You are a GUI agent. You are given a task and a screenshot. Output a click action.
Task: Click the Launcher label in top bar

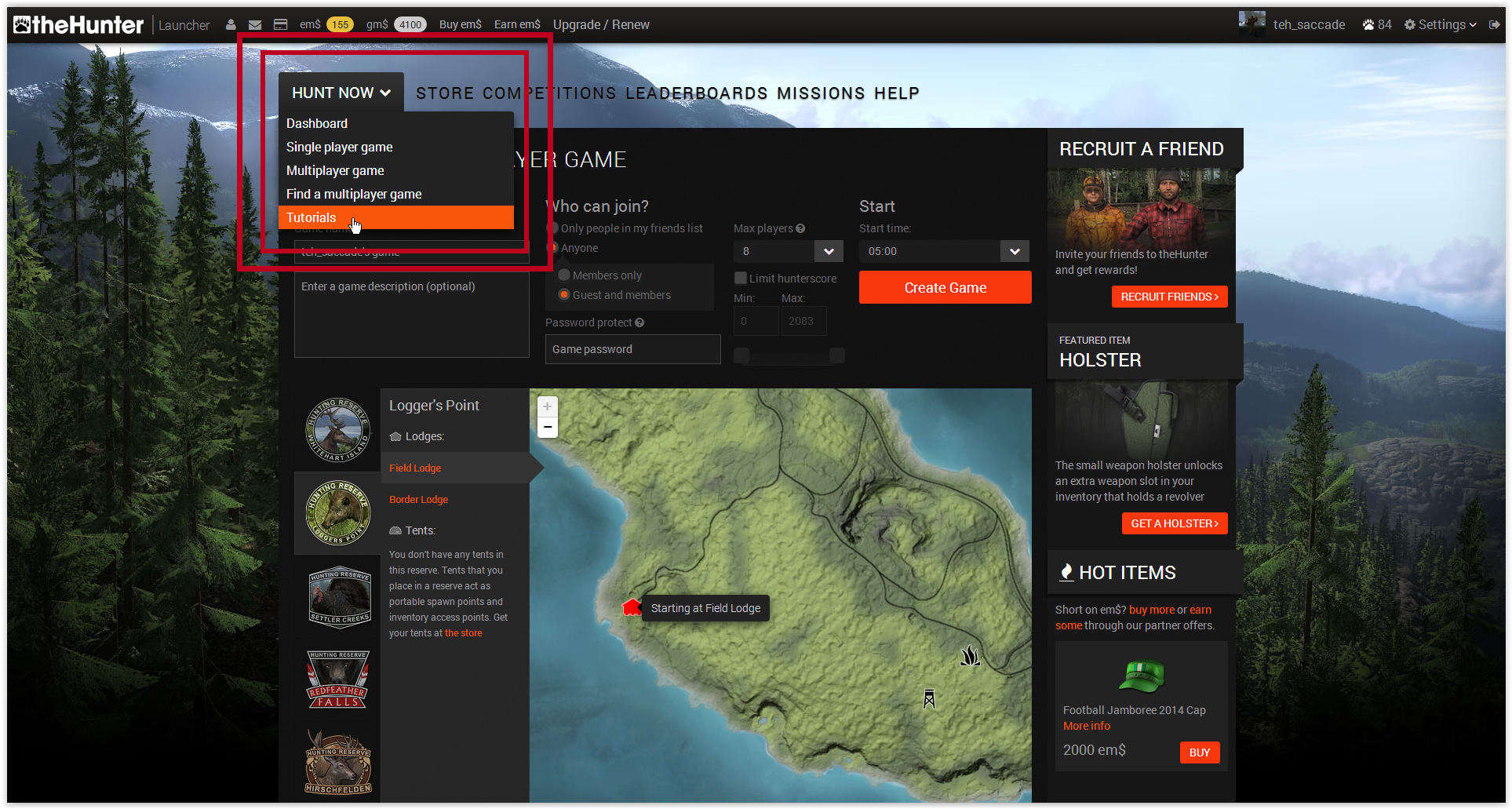click(x=184, y=25)
